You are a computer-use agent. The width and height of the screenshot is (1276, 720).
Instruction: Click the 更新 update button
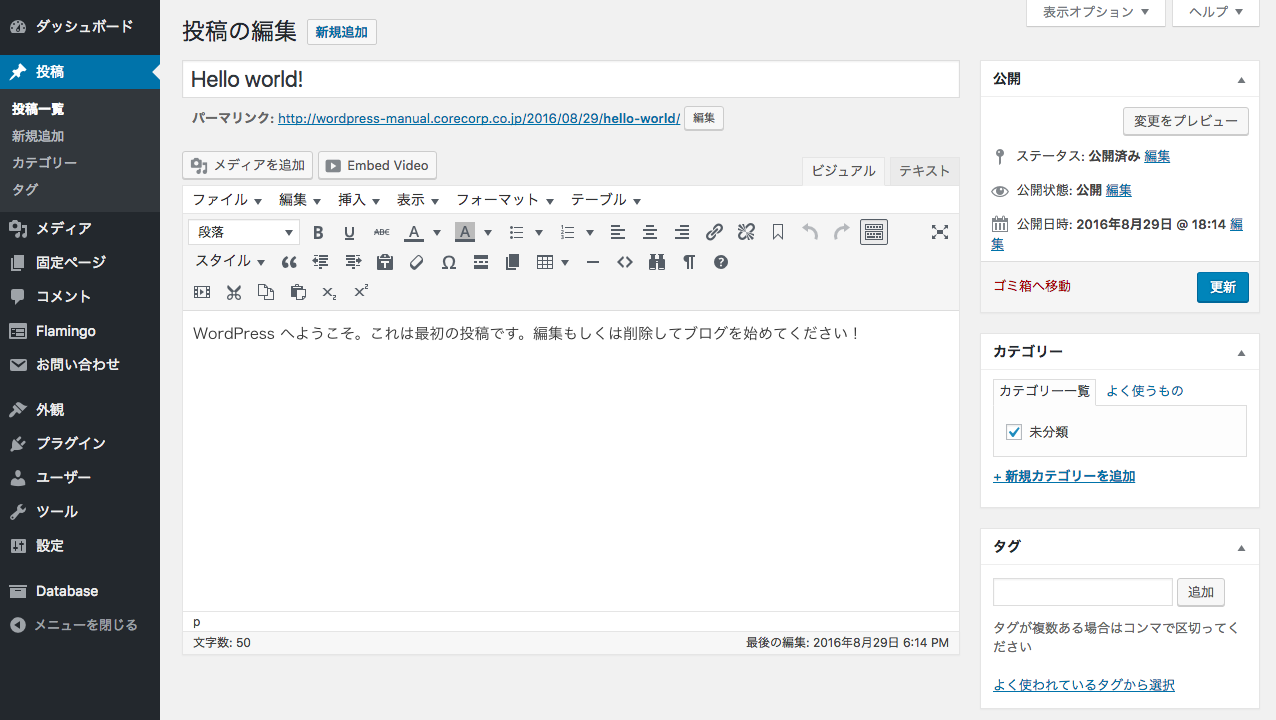(1222, 287)
